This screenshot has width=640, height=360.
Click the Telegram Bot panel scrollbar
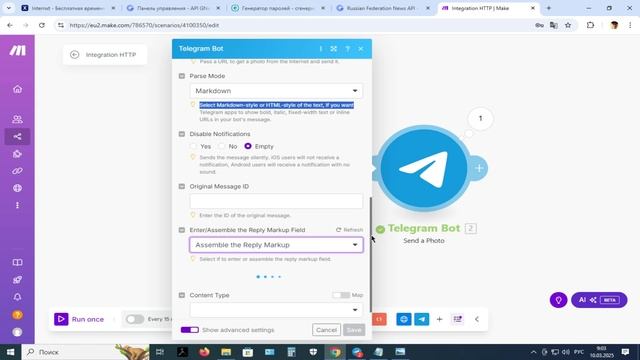371,255
